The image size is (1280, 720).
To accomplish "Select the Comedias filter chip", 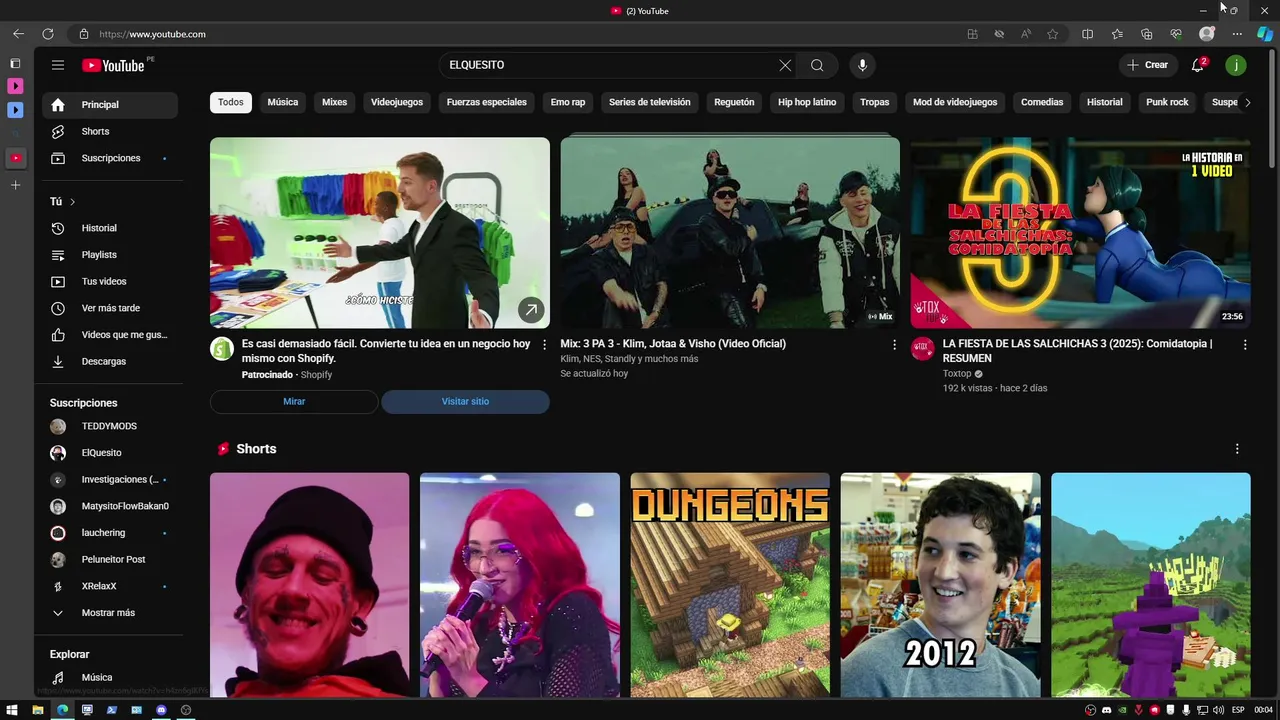I will click(1042, 102).
